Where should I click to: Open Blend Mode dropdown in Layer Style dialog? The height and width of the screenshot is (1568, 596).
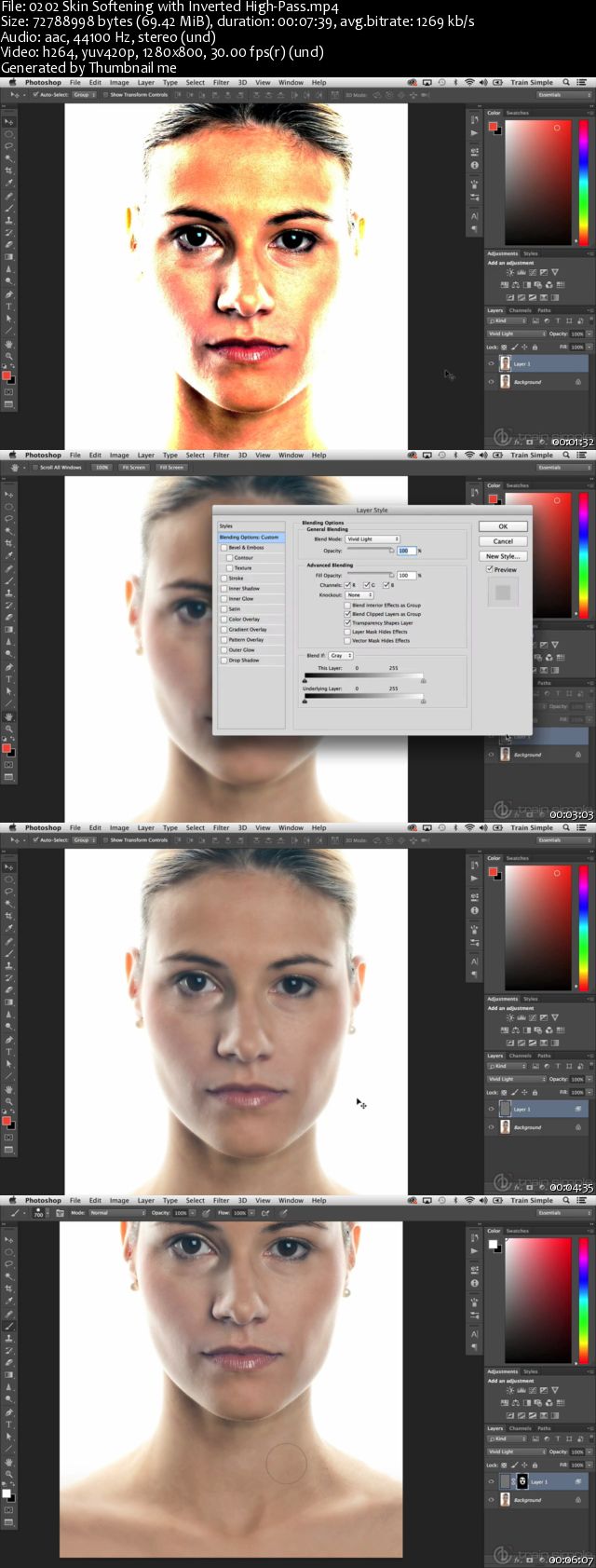coord(372,539)
